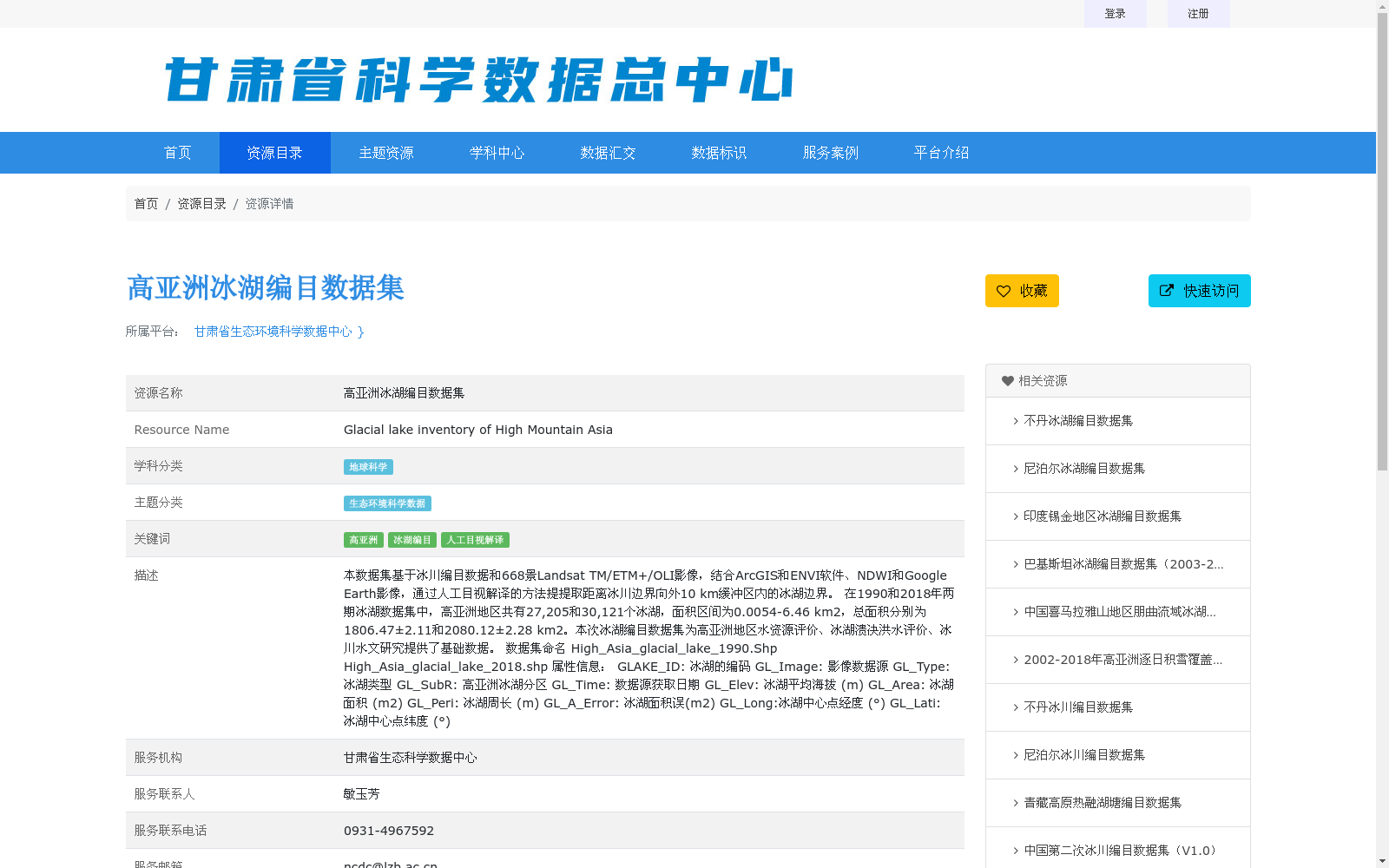Open related resource 不丹冰川编目数据集
This screenshot has height=868, width=1389.
click(x=1078, y=707)
